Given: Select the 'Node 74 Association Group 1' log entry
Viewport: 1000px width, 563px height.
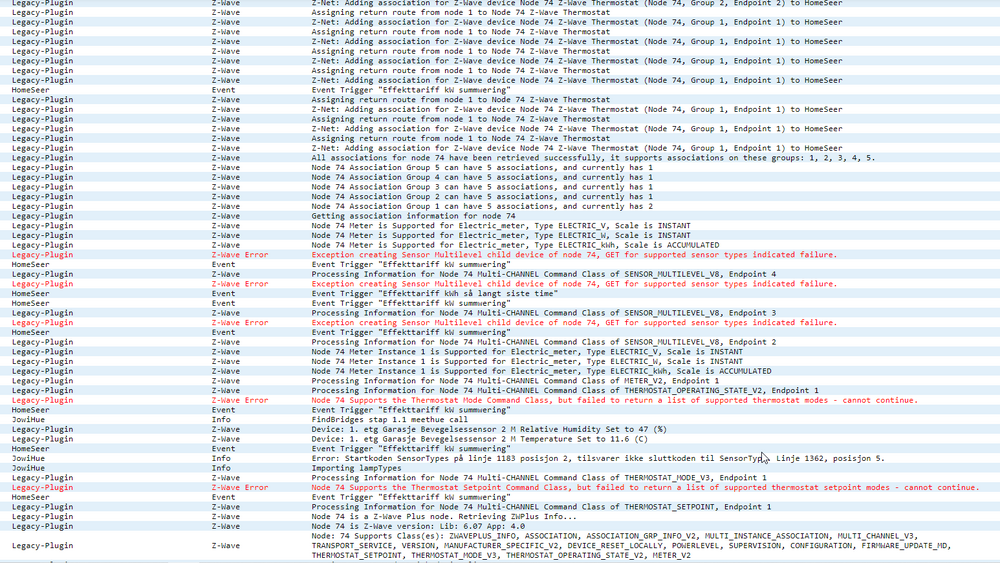Looking at the screenshot, I should [481, 206].
